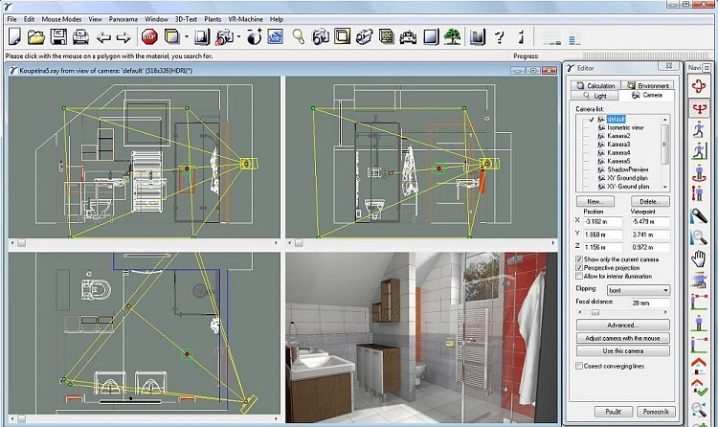Viewport: 718px width, 427px height.
Task: Open the Clipping dropdown
Action: point(638,289)
